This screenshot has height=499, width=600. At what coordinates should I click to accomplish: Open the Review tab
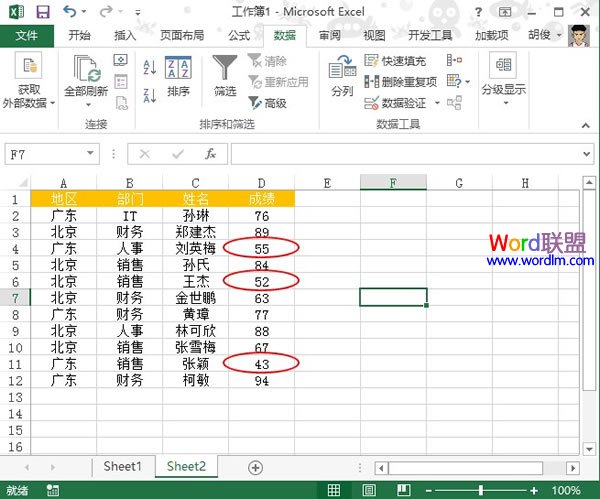(x=329, y=36)
